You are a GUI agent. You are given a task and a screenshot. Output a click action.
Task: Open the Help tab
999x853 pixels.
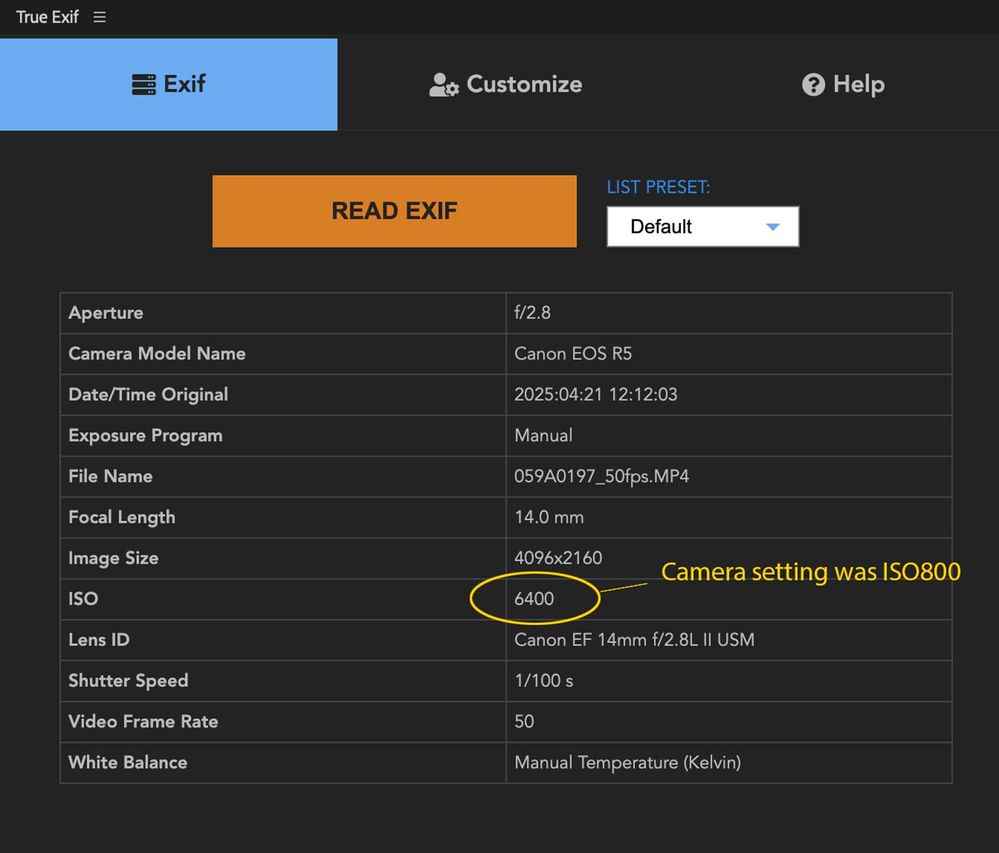pos(843,85)
